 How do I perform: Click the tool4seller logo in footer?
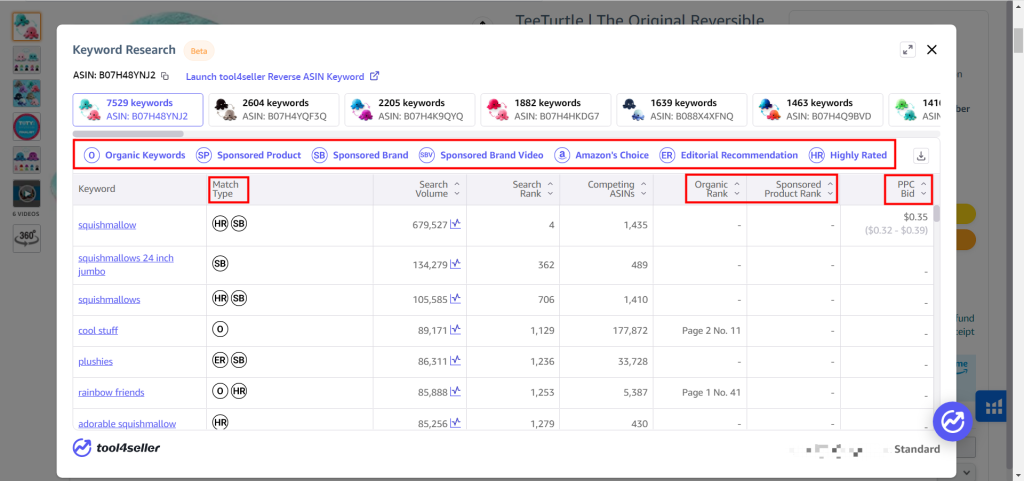(x=117, y=448)
